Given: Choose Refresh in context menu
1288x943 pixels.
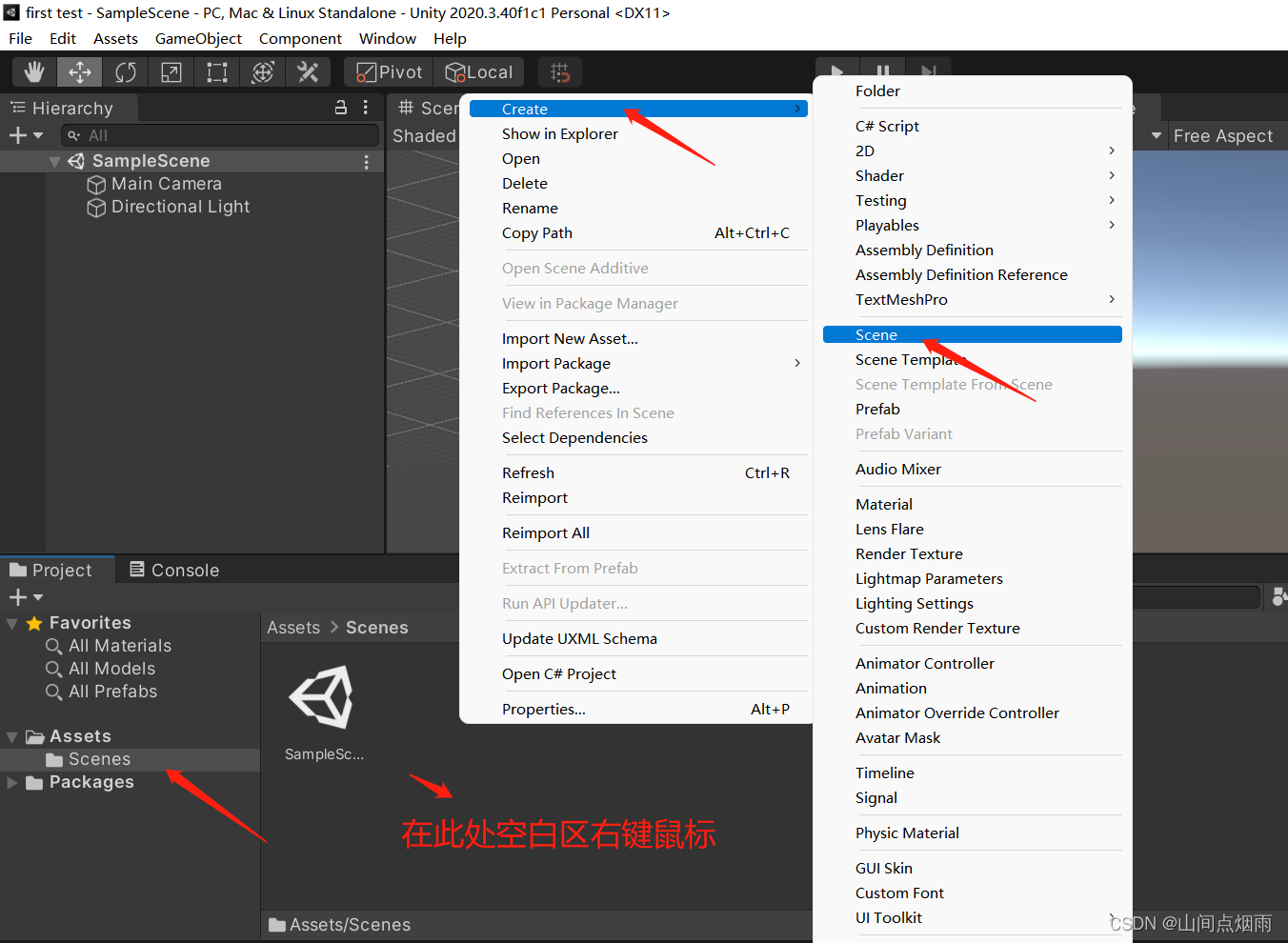Looking at the screenshot, I should click(x=638, y=472).
